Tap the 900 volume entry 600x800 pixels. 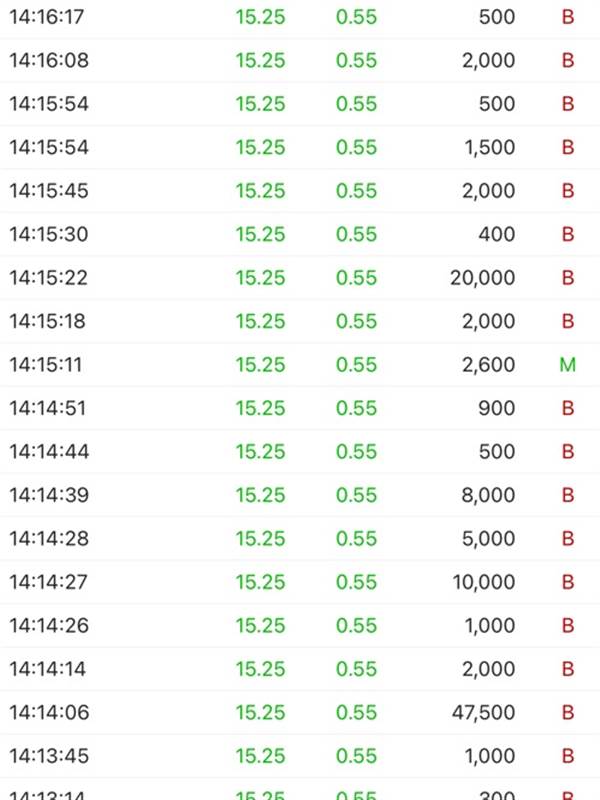[x=496, y=408]
